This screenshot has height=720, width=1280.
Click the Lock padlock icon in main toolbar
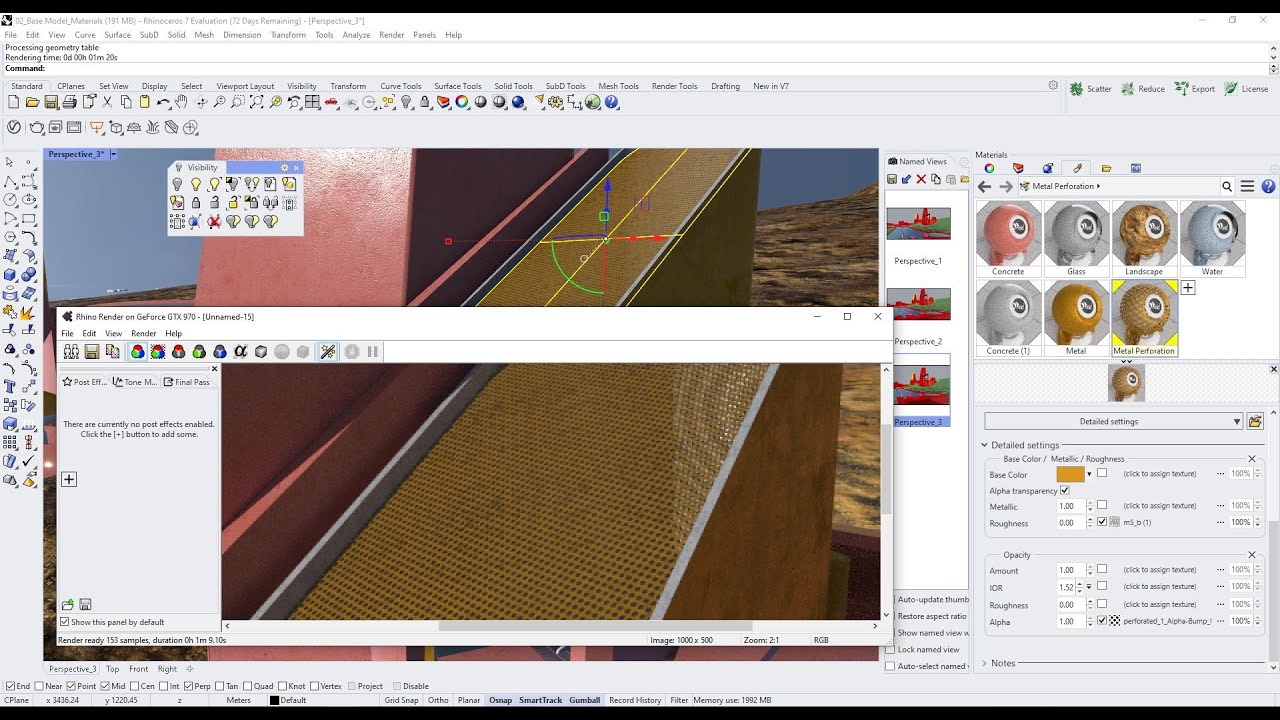click(x=425, y=102)
